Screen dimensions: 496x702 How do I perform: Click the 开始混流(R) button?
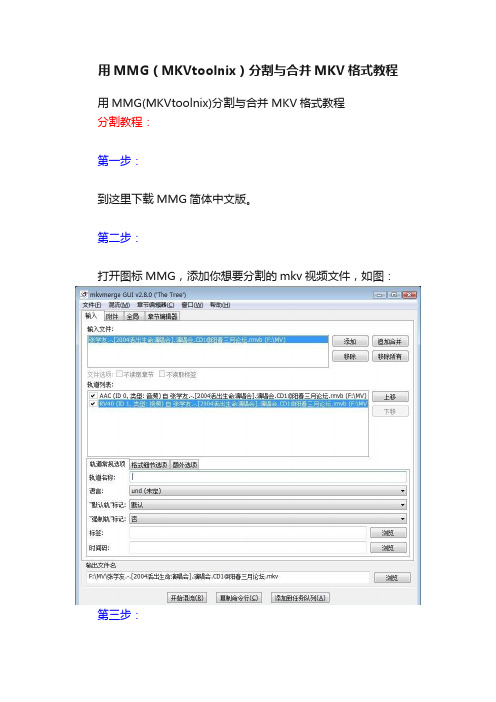[x=187, y=598]
